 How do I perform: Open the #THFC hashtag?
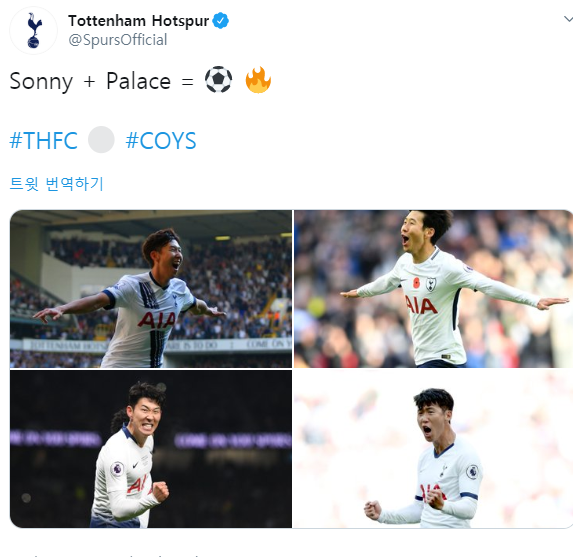[x=43, y=140]
